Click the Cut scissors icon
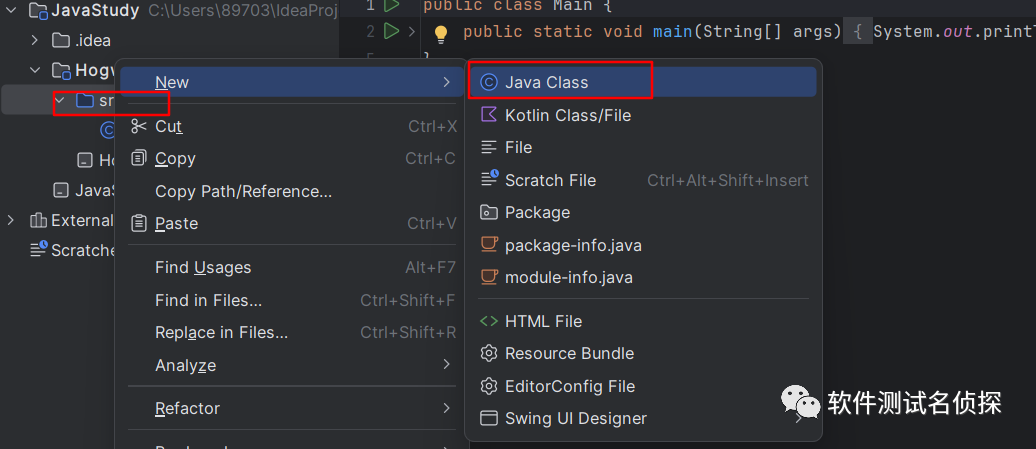The image size is (1036, 449). coord(138,126)
